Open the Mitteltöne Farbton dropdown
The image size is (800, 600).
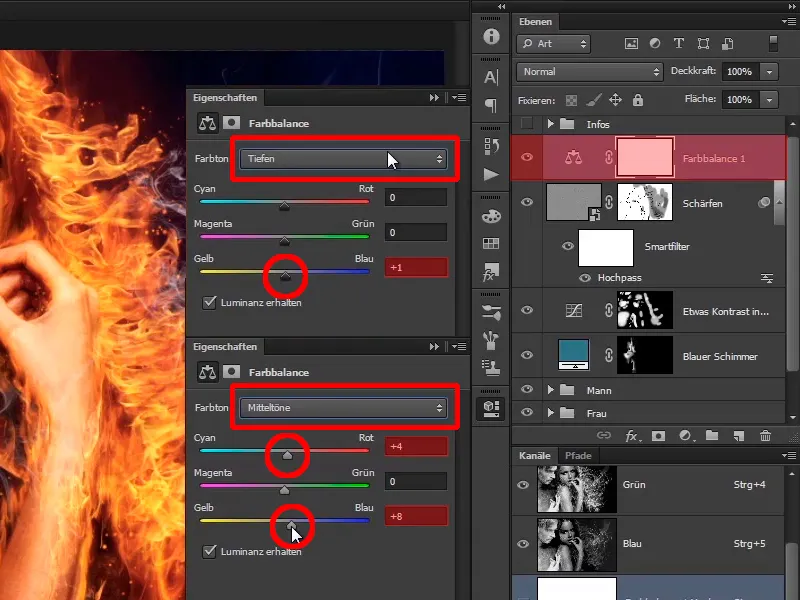(343, 408)
